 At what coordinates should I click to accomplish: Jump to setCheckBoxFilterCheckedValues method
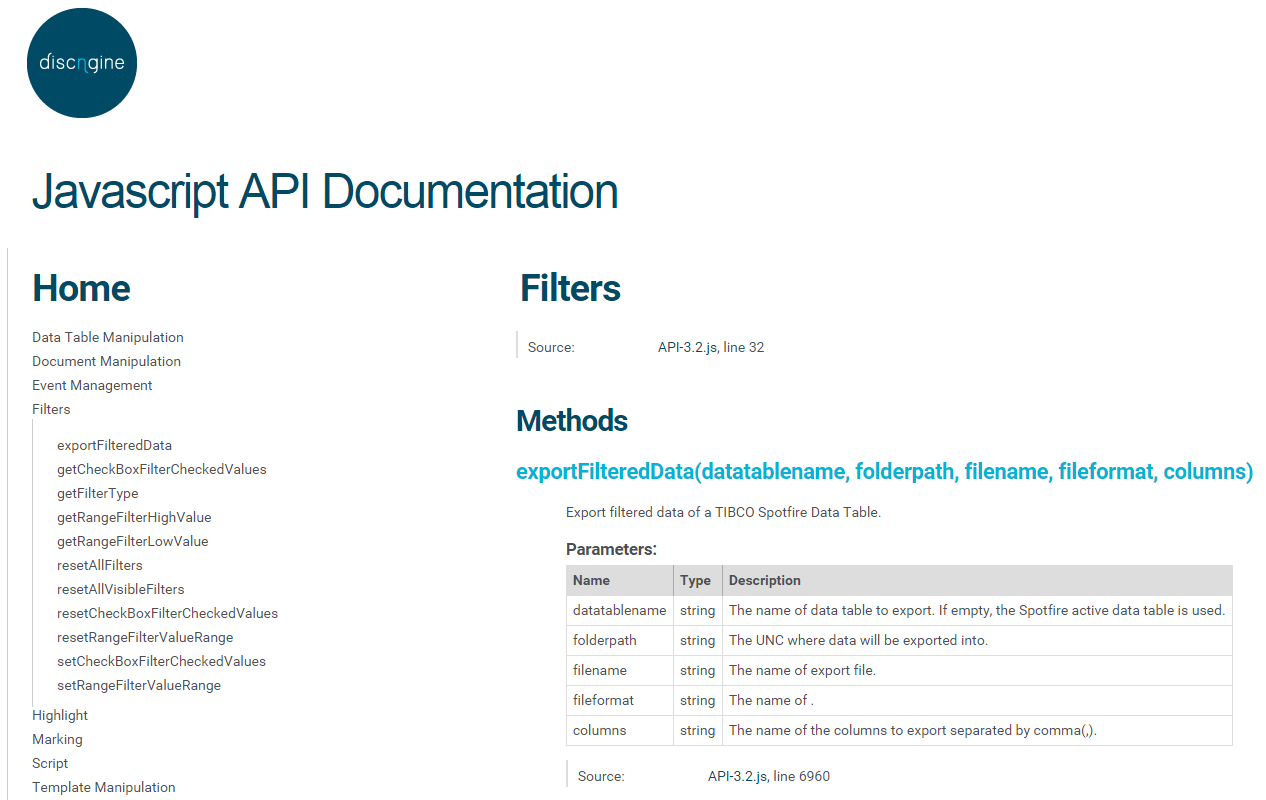click(162, 661)
